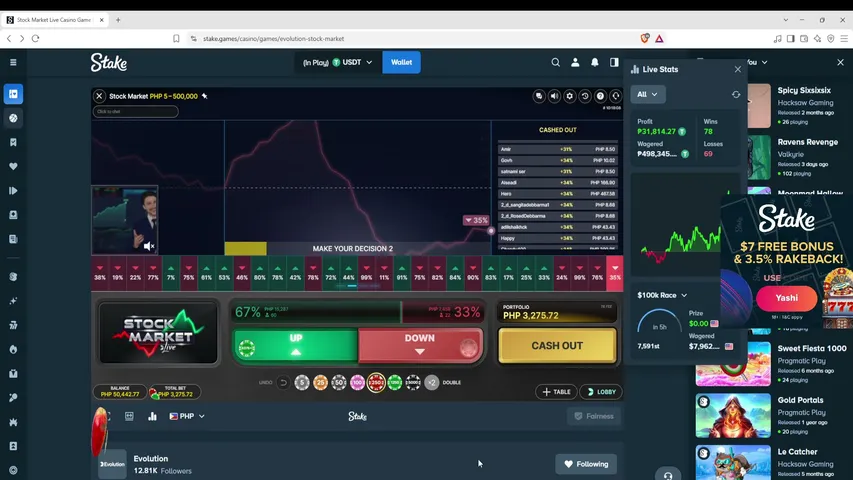Screen dimensions: 853x480
Task: Click the CASH OUT button
Action: (x=557, y=346)
